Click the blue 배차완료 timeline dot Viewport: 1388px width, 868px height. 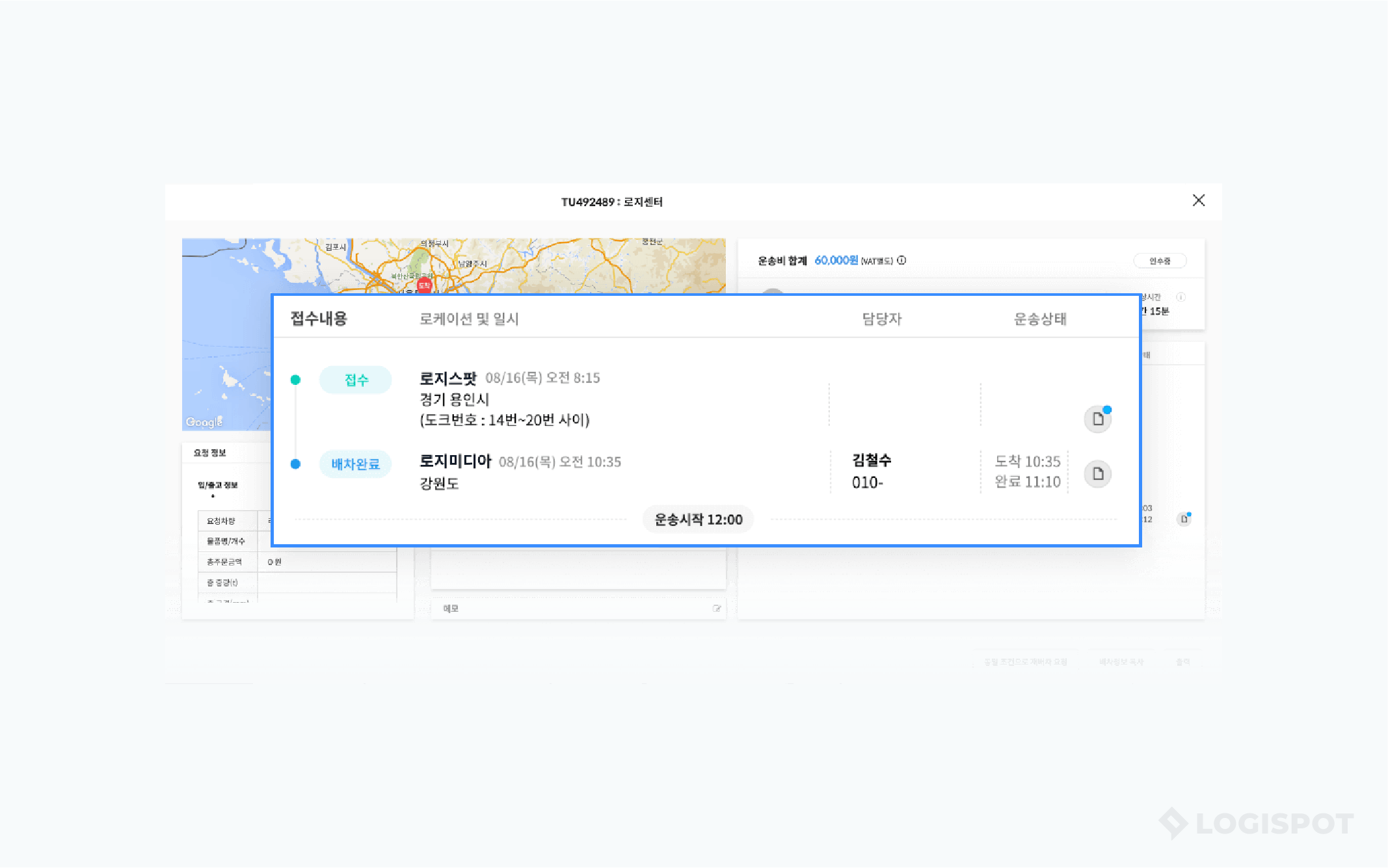pyautogui.click(x=295, y=464)
